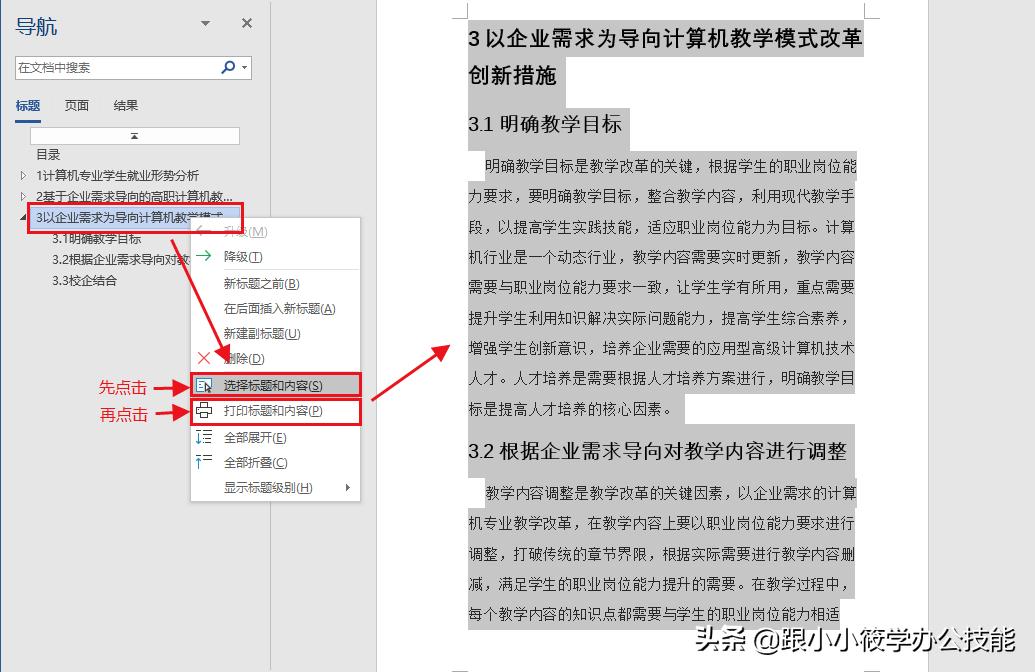Switch to the 结果 tab

124,106
